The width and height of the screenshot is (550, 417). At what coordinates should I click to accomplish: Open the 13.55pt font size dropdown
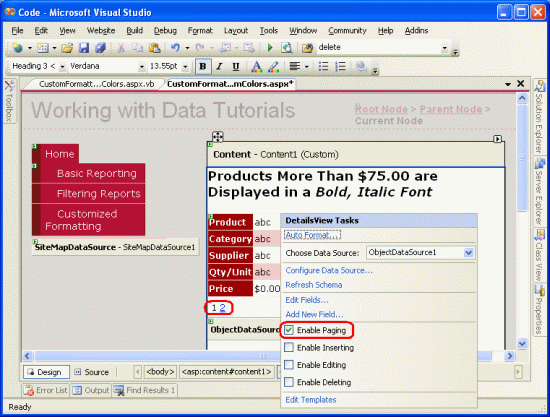pos(185,66)
